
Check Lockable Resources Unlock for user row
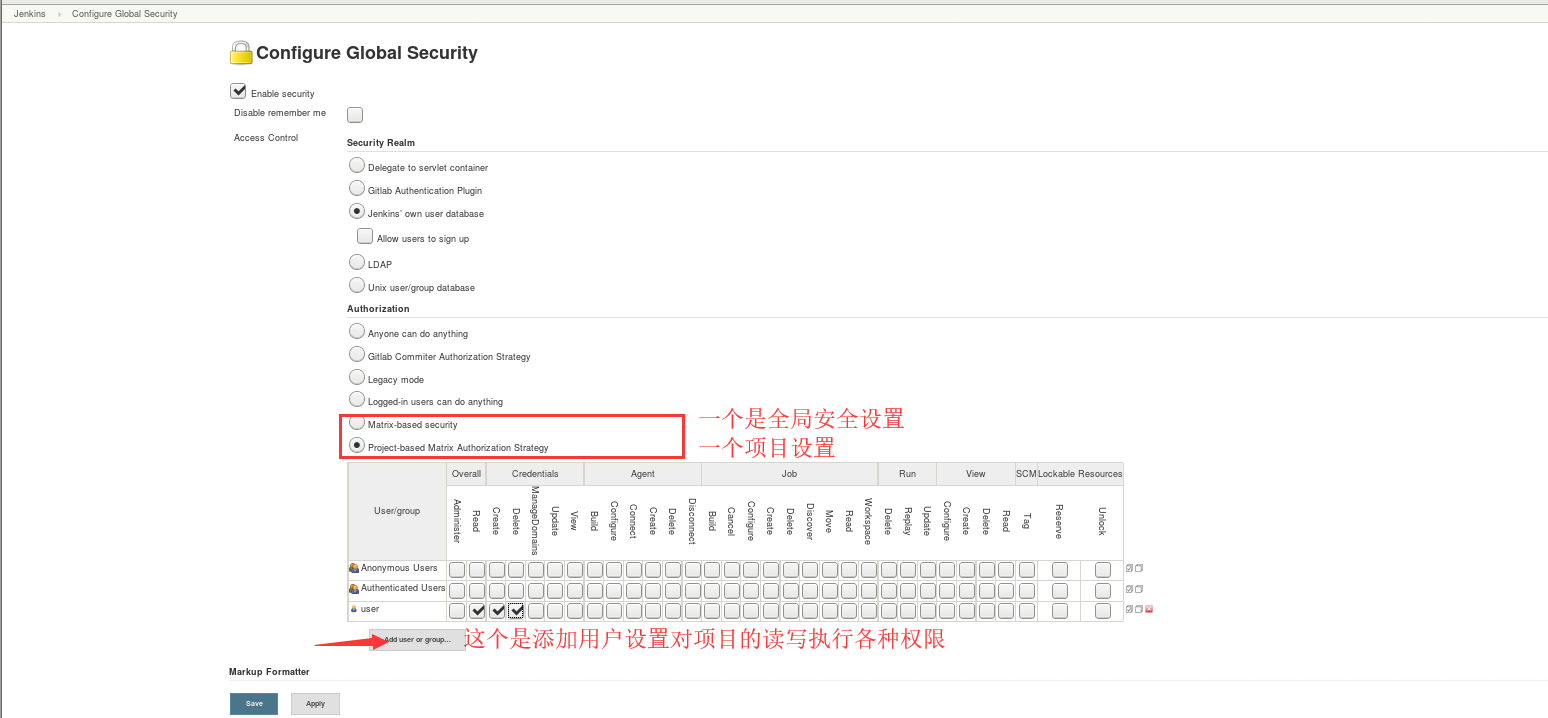pos(1103,611)
